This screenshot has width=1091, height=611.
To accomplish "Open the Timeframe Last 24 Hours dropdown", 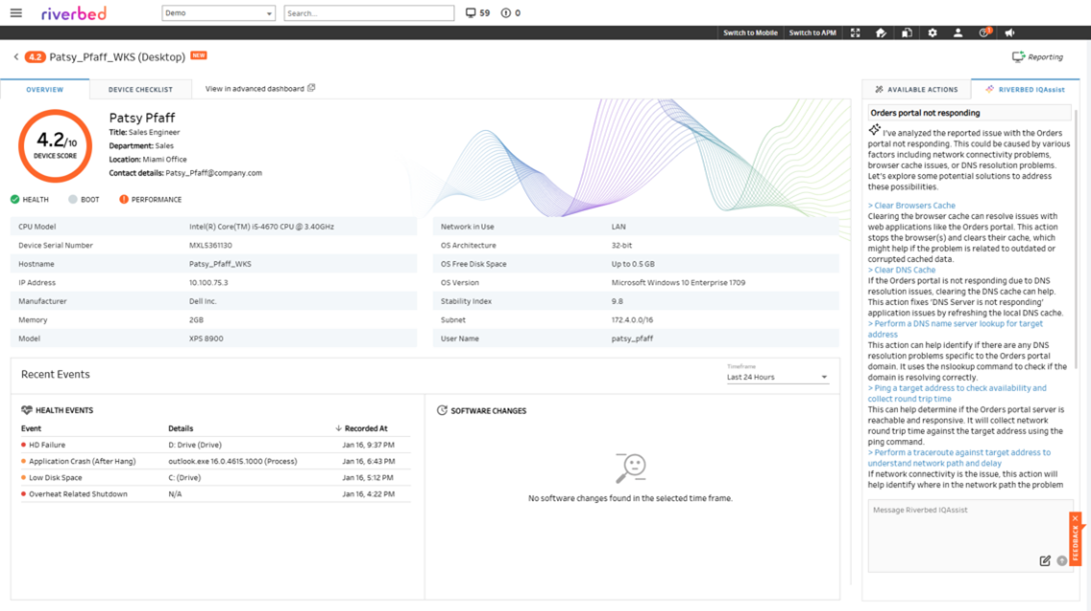I will click(777, 376).
